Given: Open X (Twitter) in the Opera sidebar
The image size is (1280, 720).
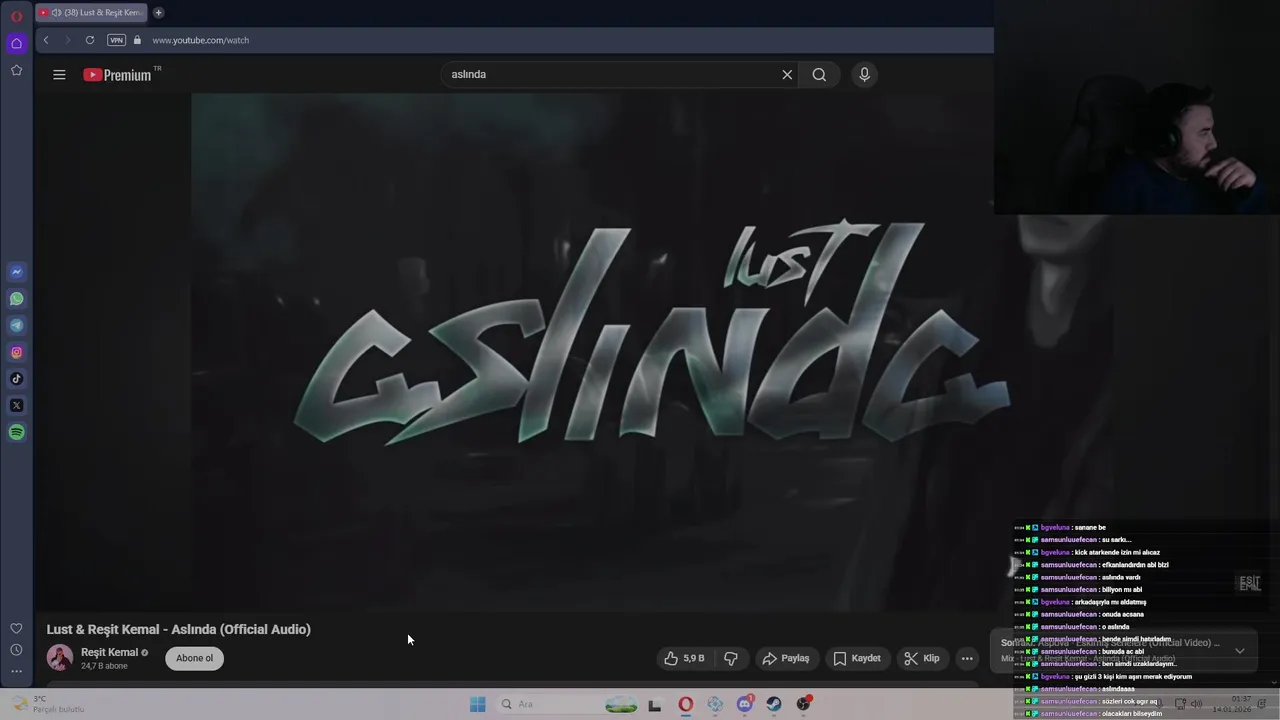Looking at the screenshot, I should (x=16, y=405).
